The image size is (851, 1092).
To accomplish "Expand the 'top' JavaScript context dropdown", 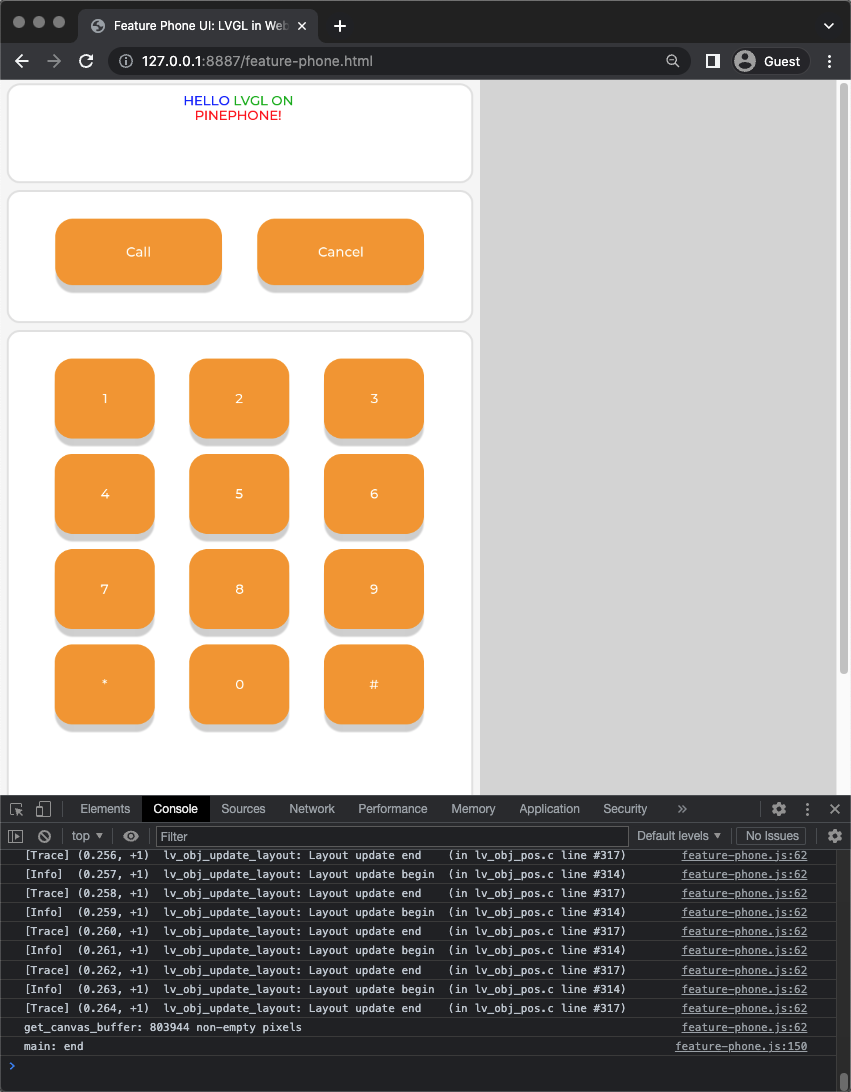I will 87,836.
